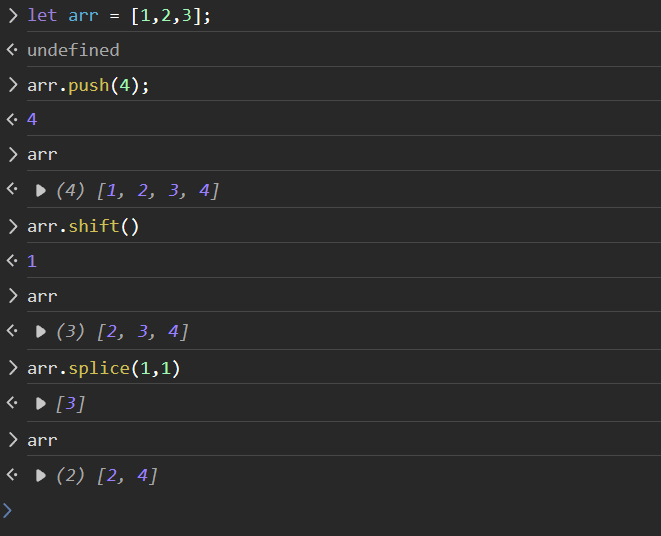Click the 'arr.shift()' command text
Viewport: 661px width, 536px height.
[x=83, y=226]
